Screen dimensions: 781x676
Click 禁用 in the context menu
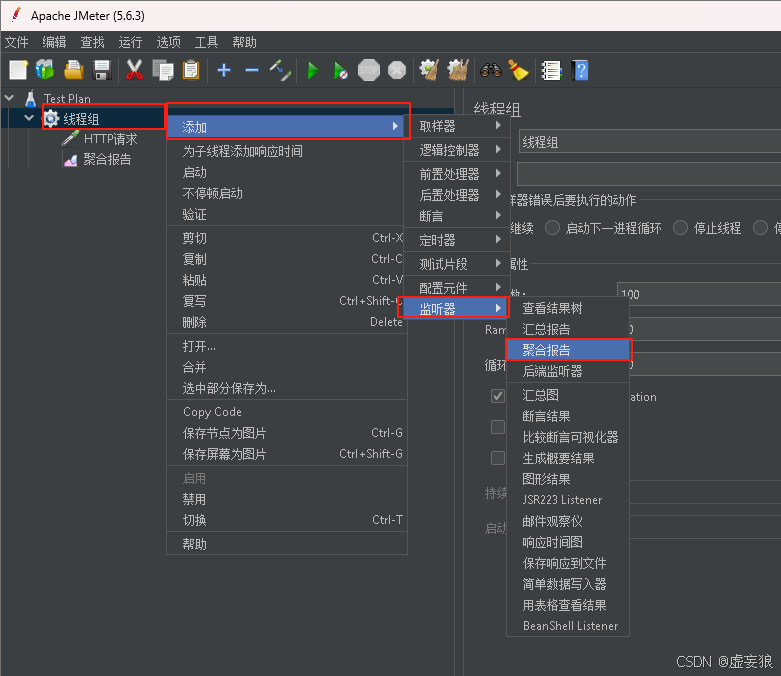(287, 499)
